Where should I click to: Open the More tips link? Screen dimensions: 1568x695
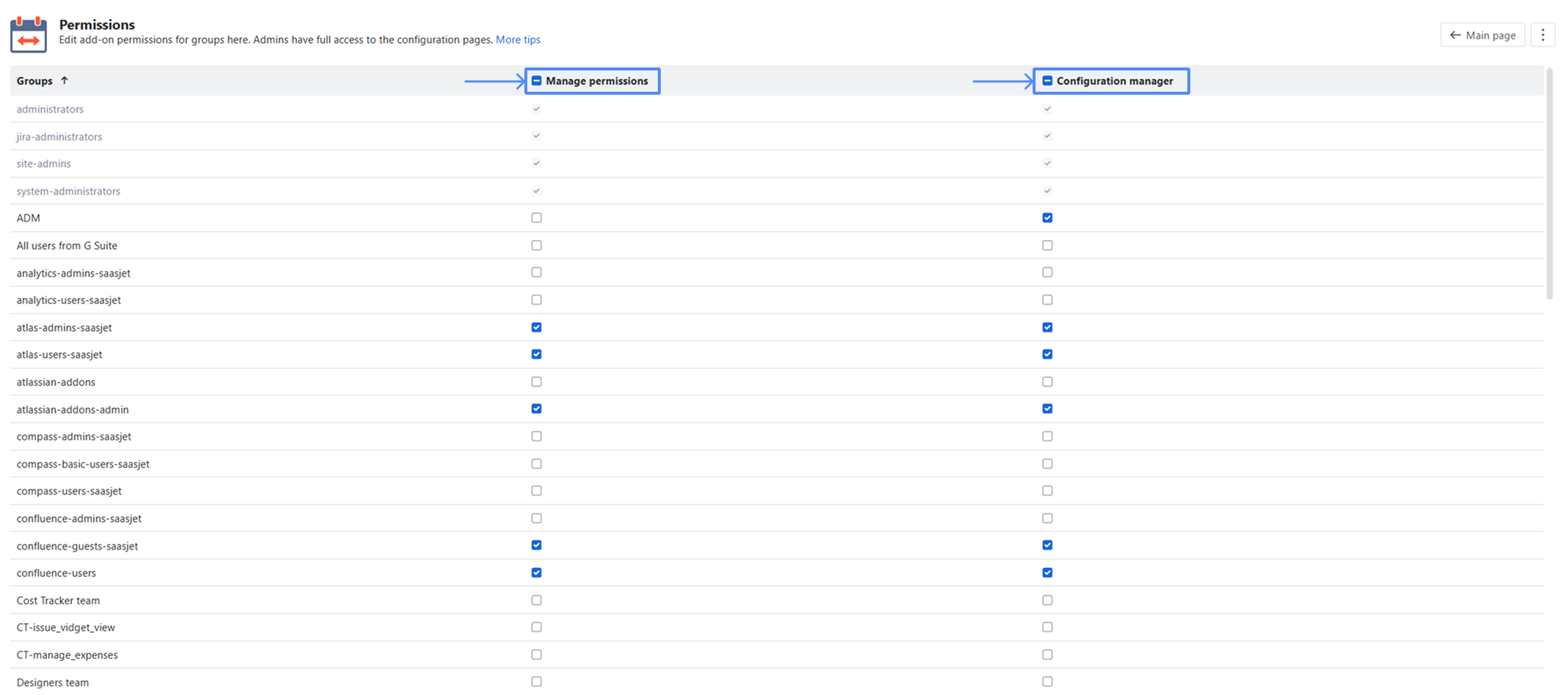(x=518, y=40)
